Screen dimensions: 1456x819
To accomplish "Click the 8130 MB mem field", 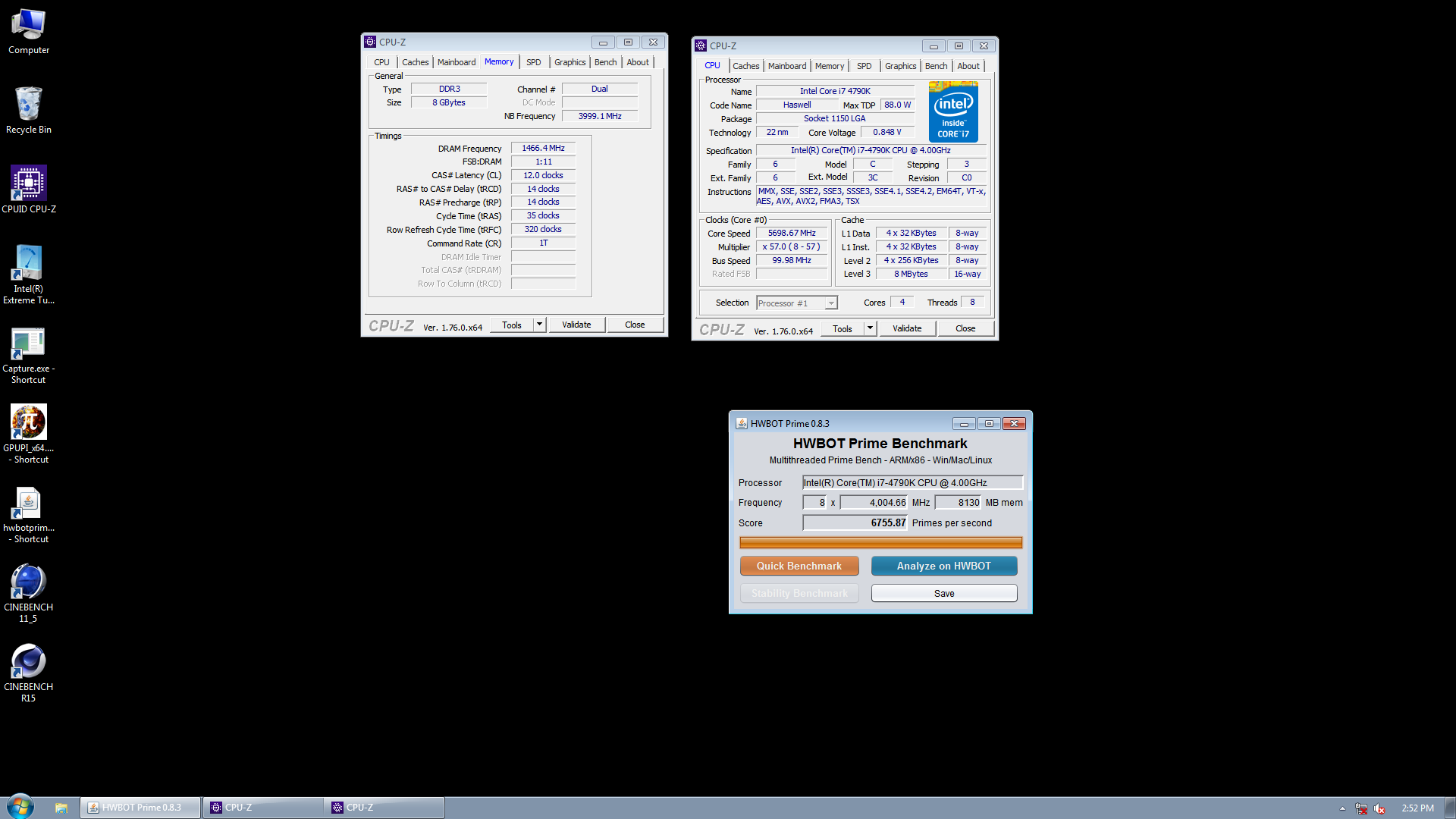I will point(959,502).
